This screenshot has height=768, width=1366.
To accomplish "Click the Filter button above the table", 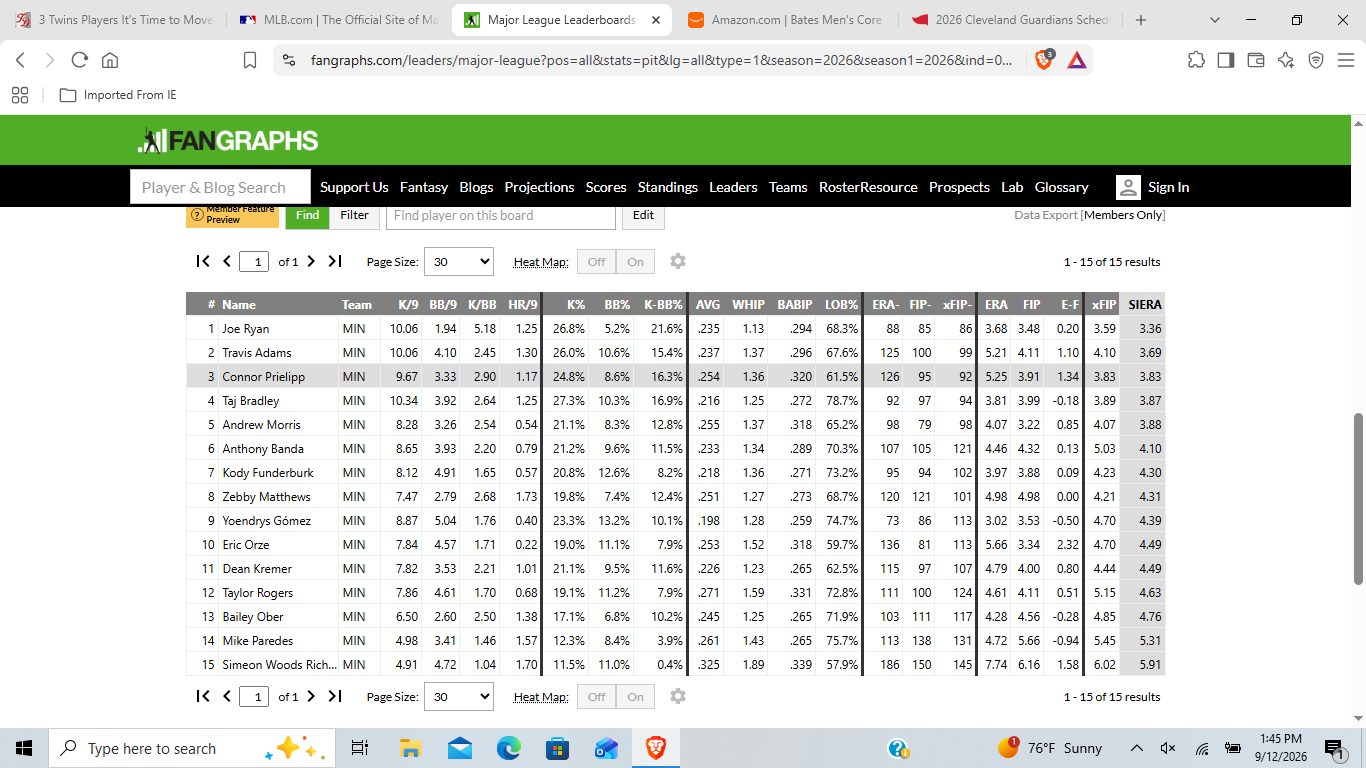I will (x=354, y=215).
